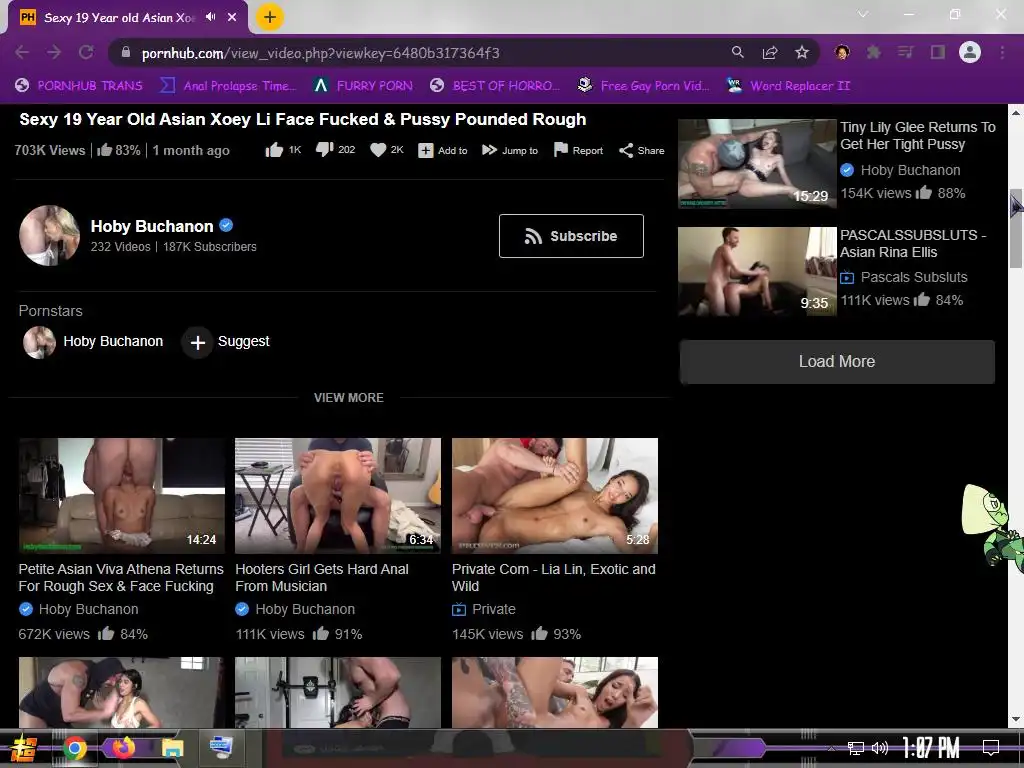Subscribe to the Hoby Buchanon channel
This screenshot has width=1024, height=768.
(x=571, y=236)
